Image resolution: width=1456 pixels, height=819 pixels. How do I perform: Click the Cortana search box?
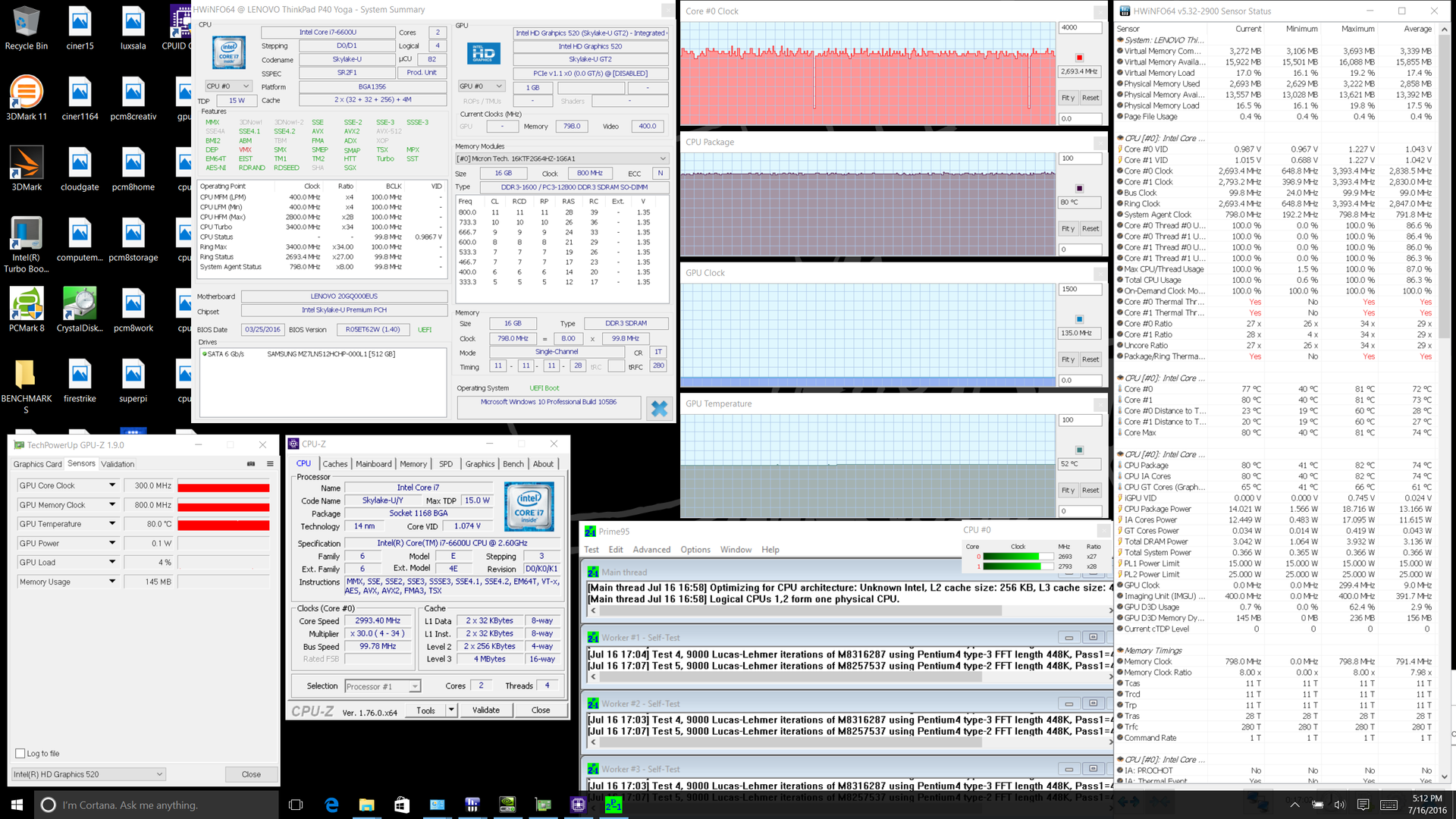click(x=157, y=805)
